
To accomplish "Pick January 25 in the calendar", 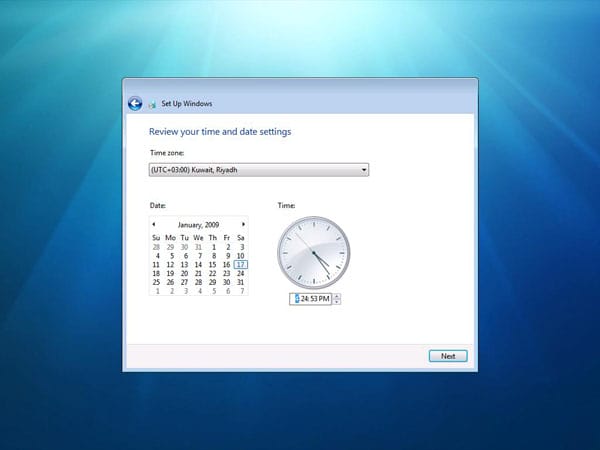I will [156, 282].
